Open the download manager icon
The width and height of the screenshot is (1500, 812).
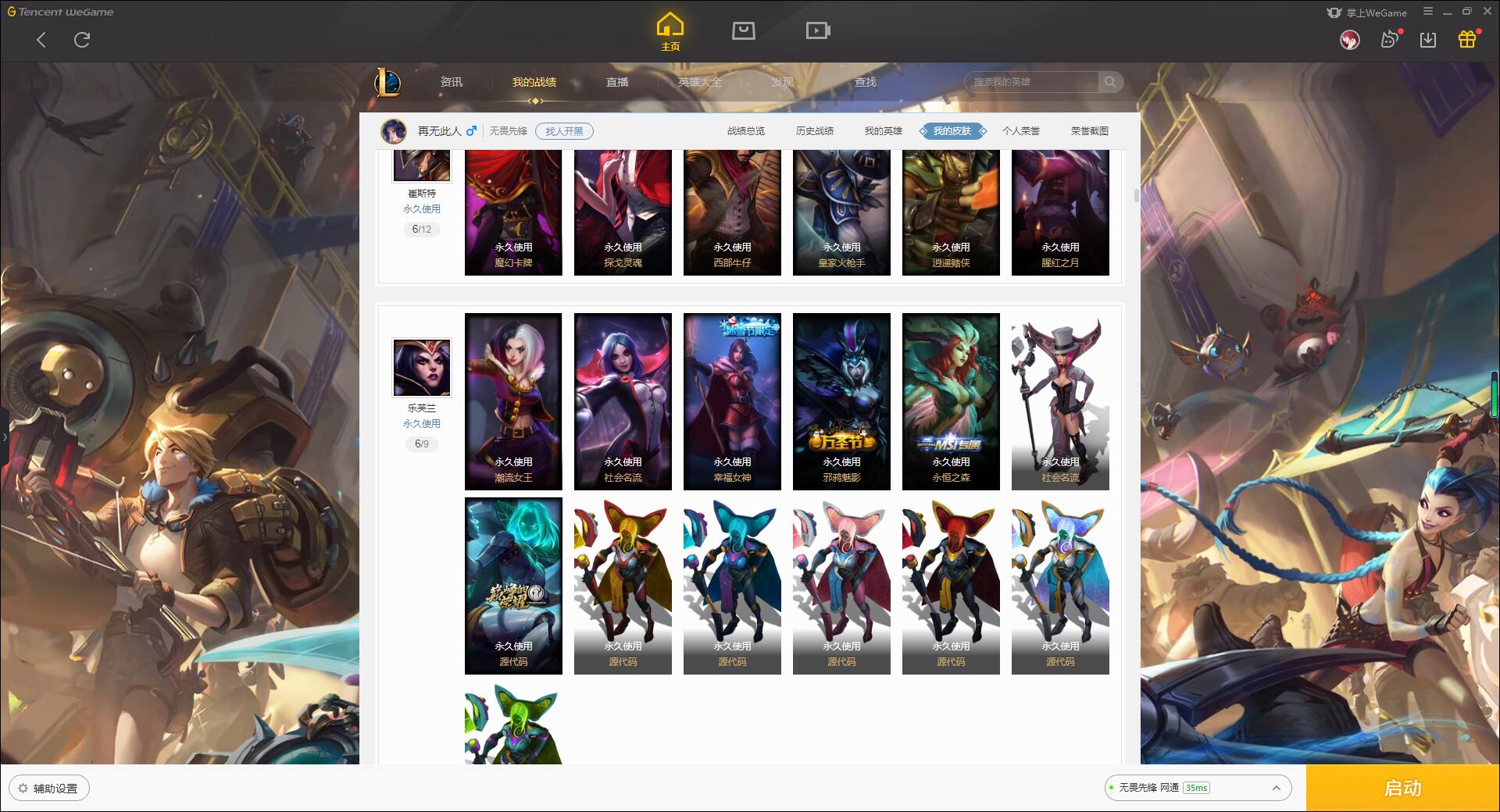pyautogui.click(x=1428, y=40)
